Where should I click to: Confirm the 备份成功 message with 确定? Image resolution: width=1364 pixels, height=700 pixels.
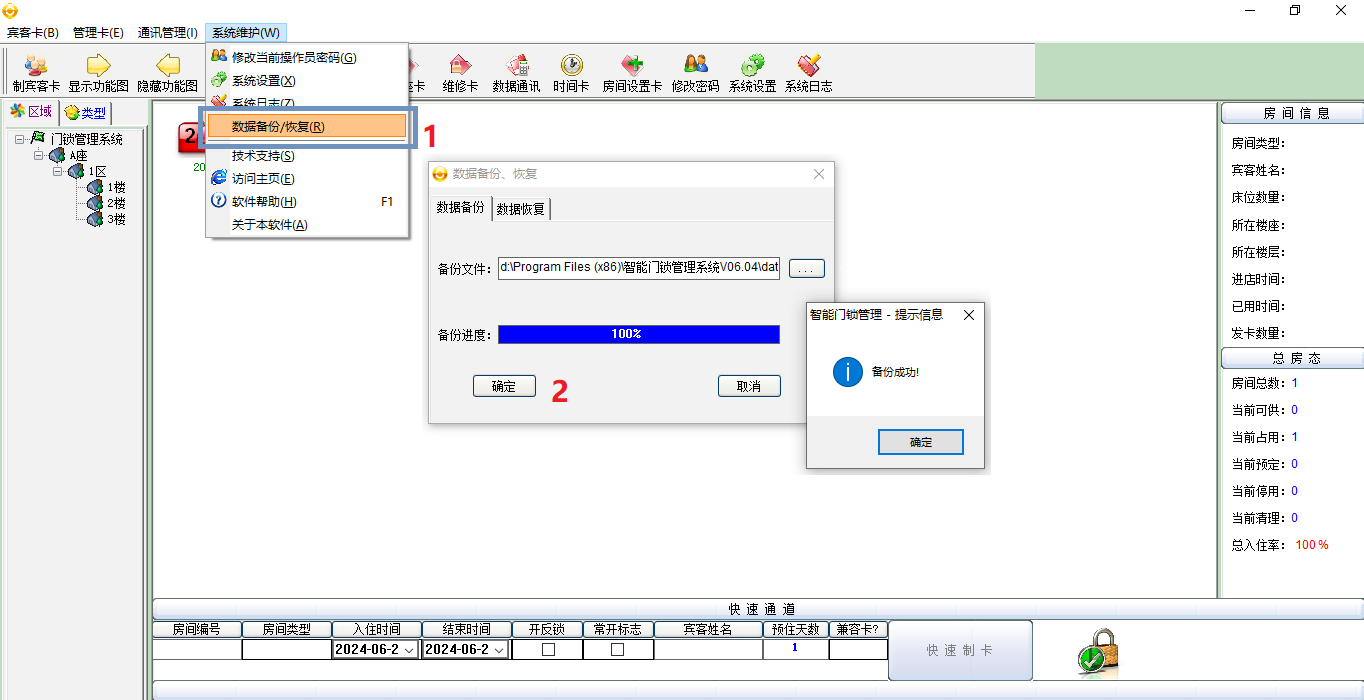pos(920,442)
